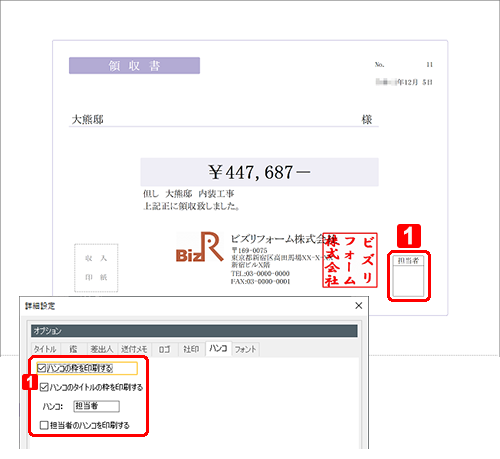The height and width of the screenshot is (459, 500).
Task: Open the 鑑 tab
Action: click(74, 349)
